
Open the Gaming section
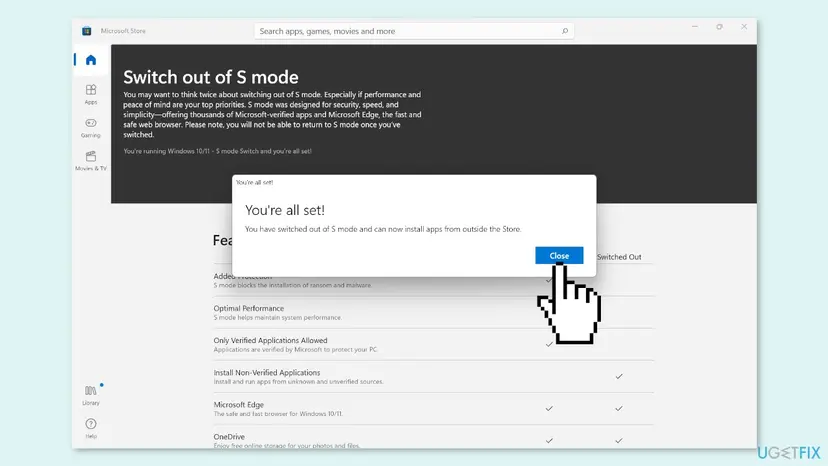point(91,127)
